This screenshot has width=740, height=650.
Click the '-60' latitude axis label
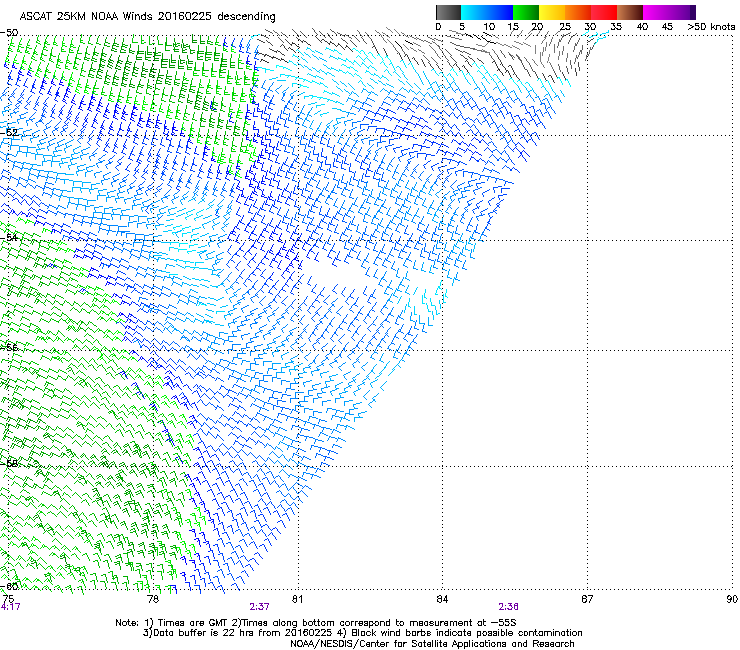click(x=9, y=586)
